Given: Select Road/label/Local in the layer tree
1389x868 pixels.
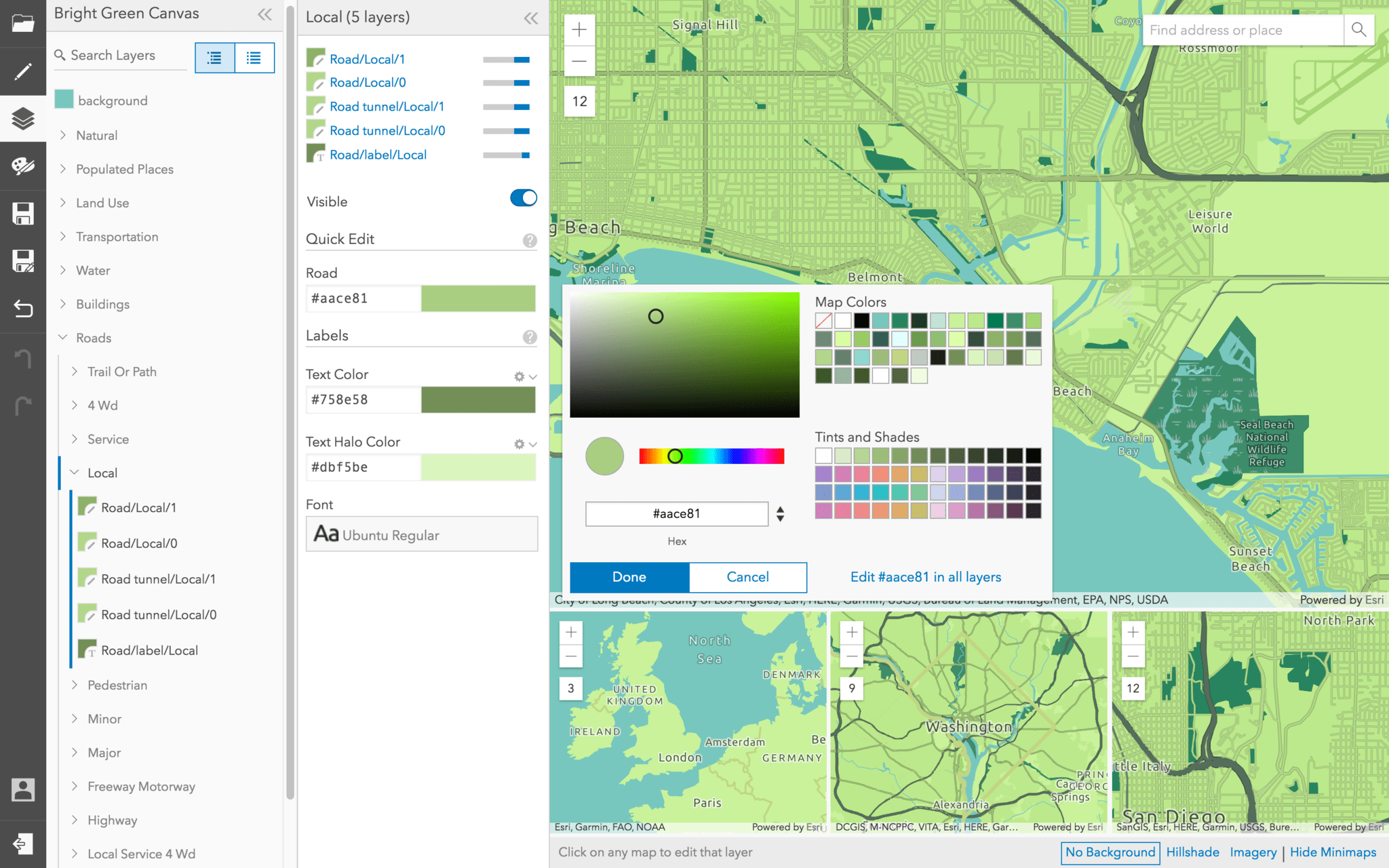Looking at the screenshot, I should (x=149, y=650).
